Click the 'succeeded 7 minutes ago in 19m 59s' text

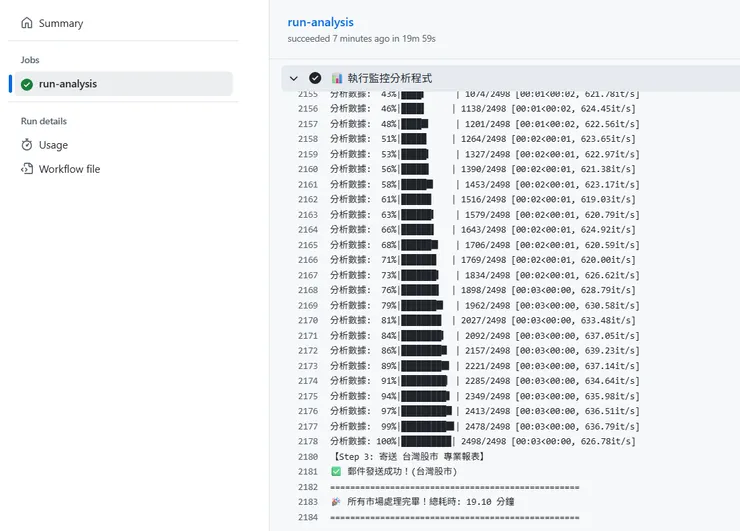tap(362, 39)
